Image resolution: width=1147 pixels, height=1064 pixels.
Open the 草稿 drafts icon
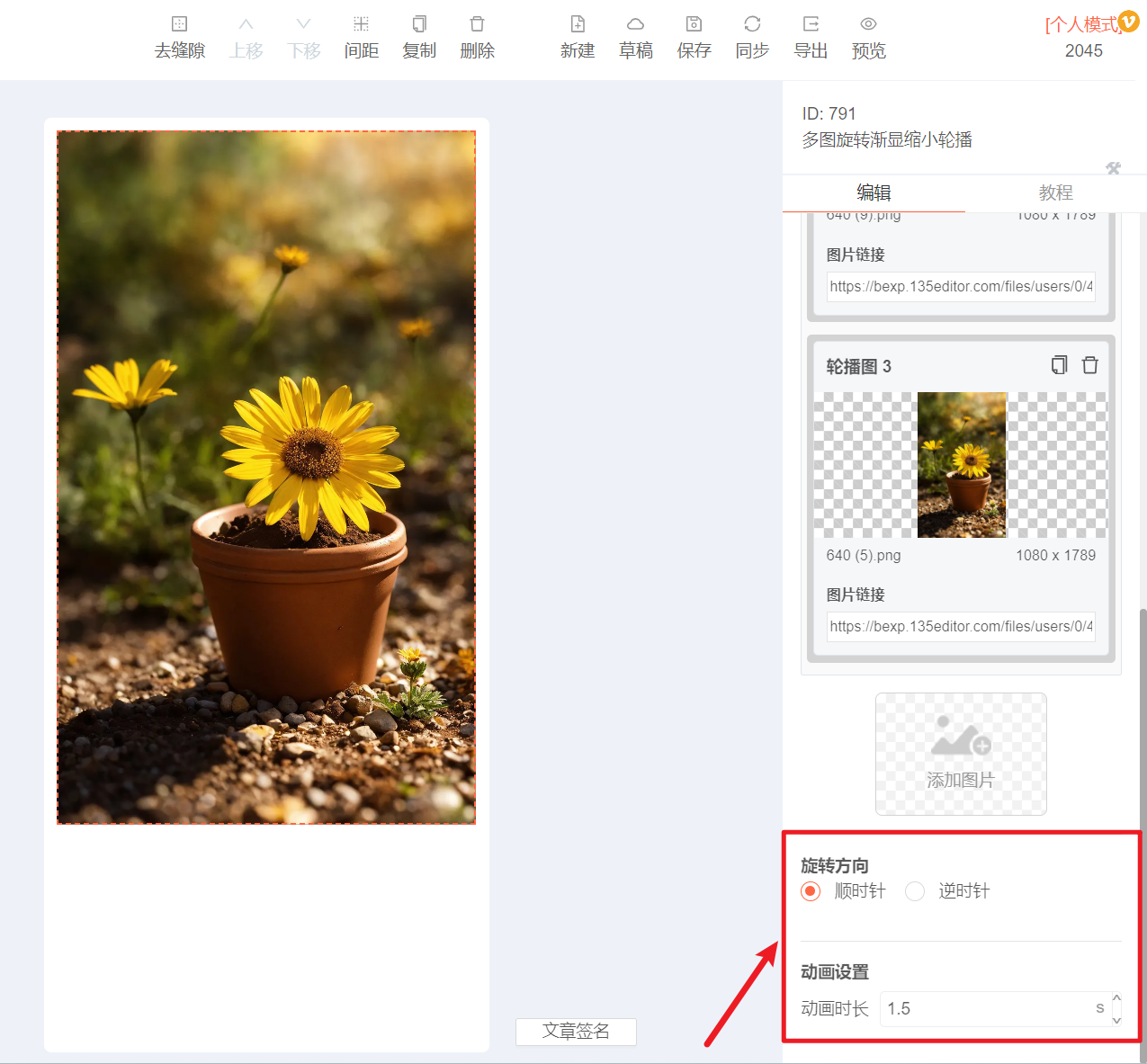click(x=636, y=24)
